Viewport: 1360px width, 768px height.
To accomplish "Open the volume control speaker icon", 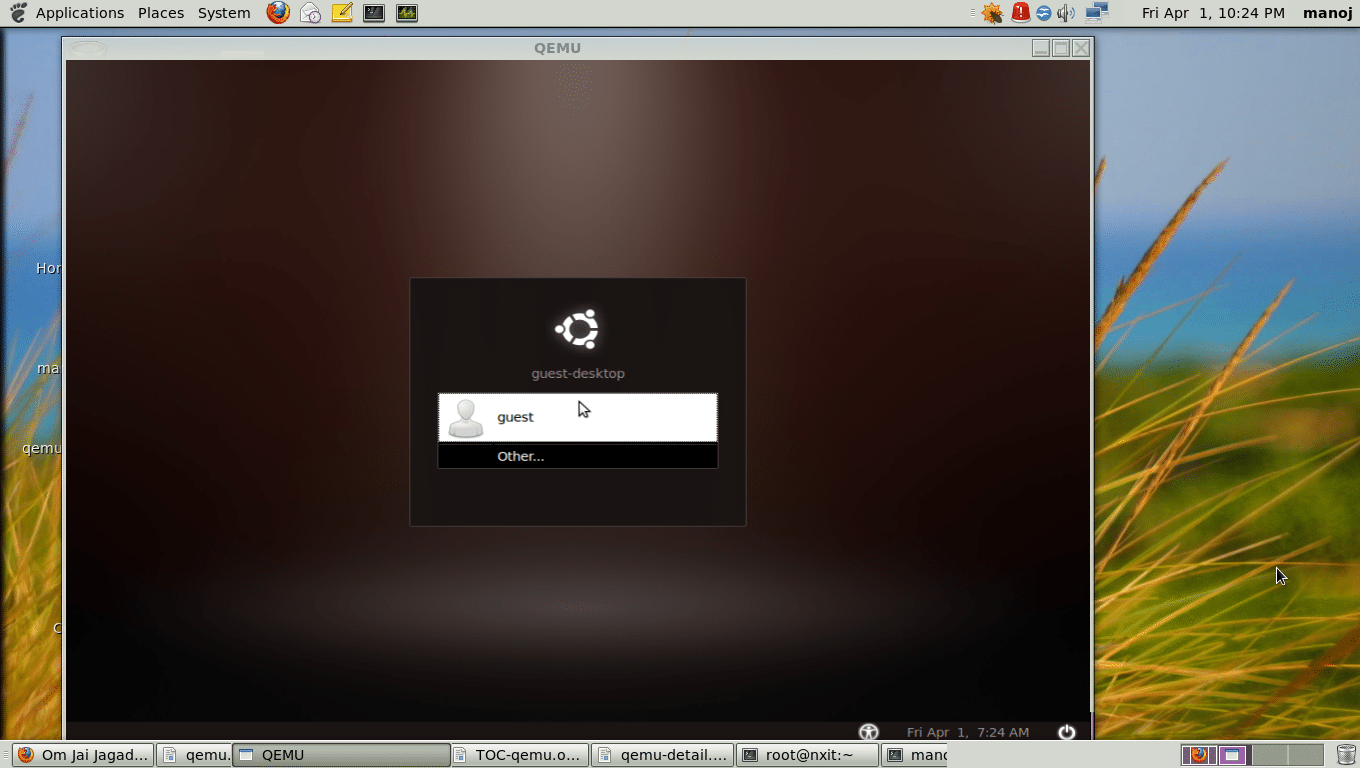I will (x=1066, y=13).
